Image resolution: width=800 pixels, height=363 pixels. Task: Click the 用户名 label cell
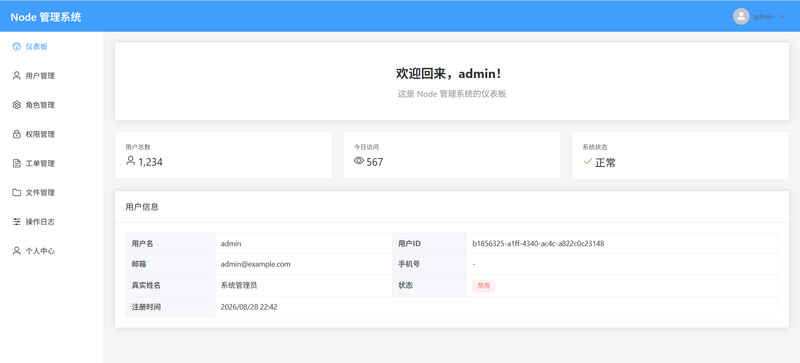tap(170, 244)
